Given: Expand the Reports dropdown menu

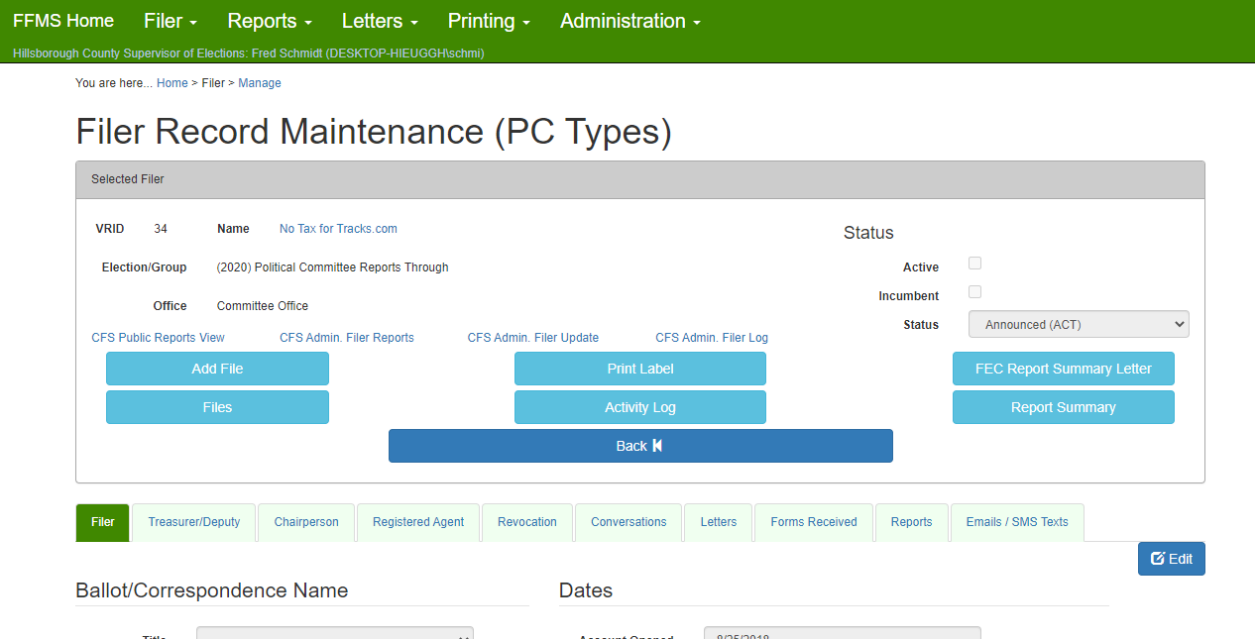Looking at the screenshot, I should point(270,21).
